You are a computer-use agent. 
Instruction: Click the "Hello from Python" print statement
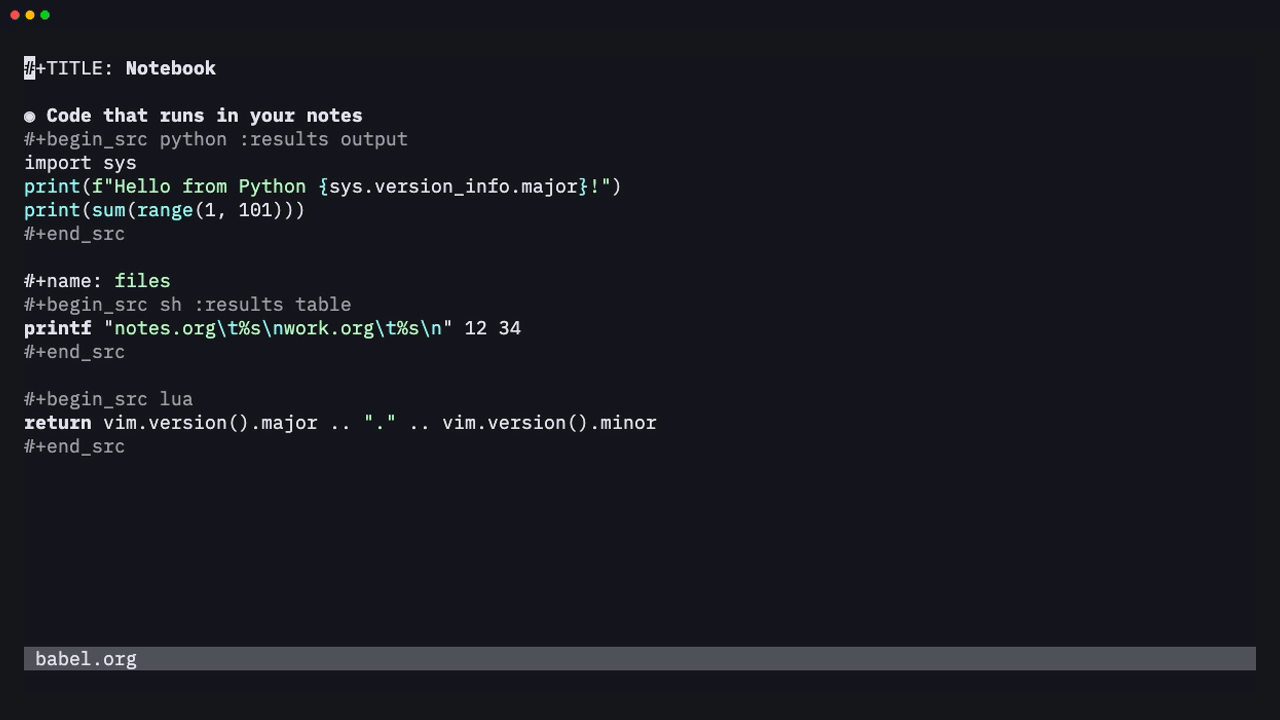[323, 186]
